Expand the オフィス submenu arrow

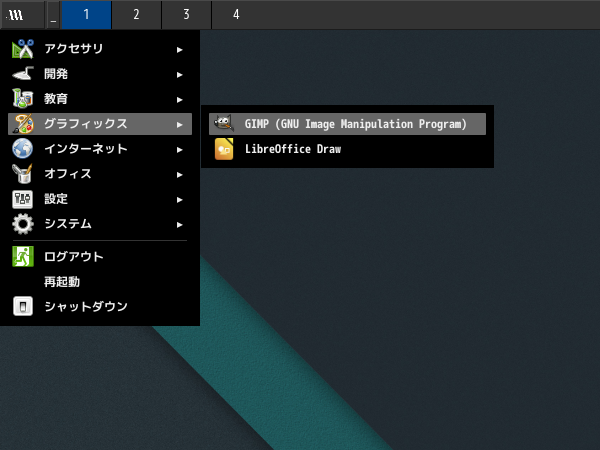point(179,175)
